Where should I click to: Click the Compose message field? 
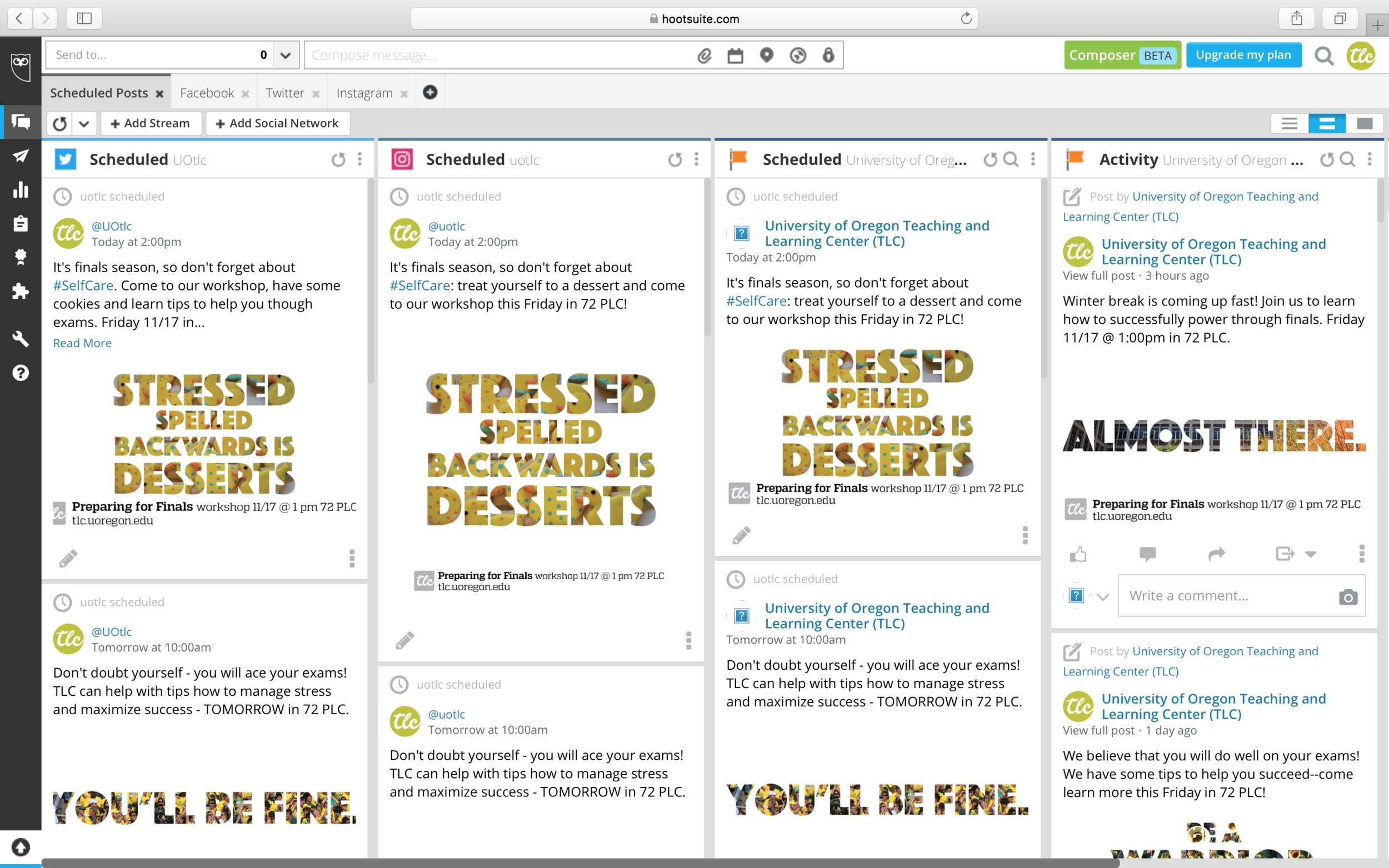[x=499, y=55]
